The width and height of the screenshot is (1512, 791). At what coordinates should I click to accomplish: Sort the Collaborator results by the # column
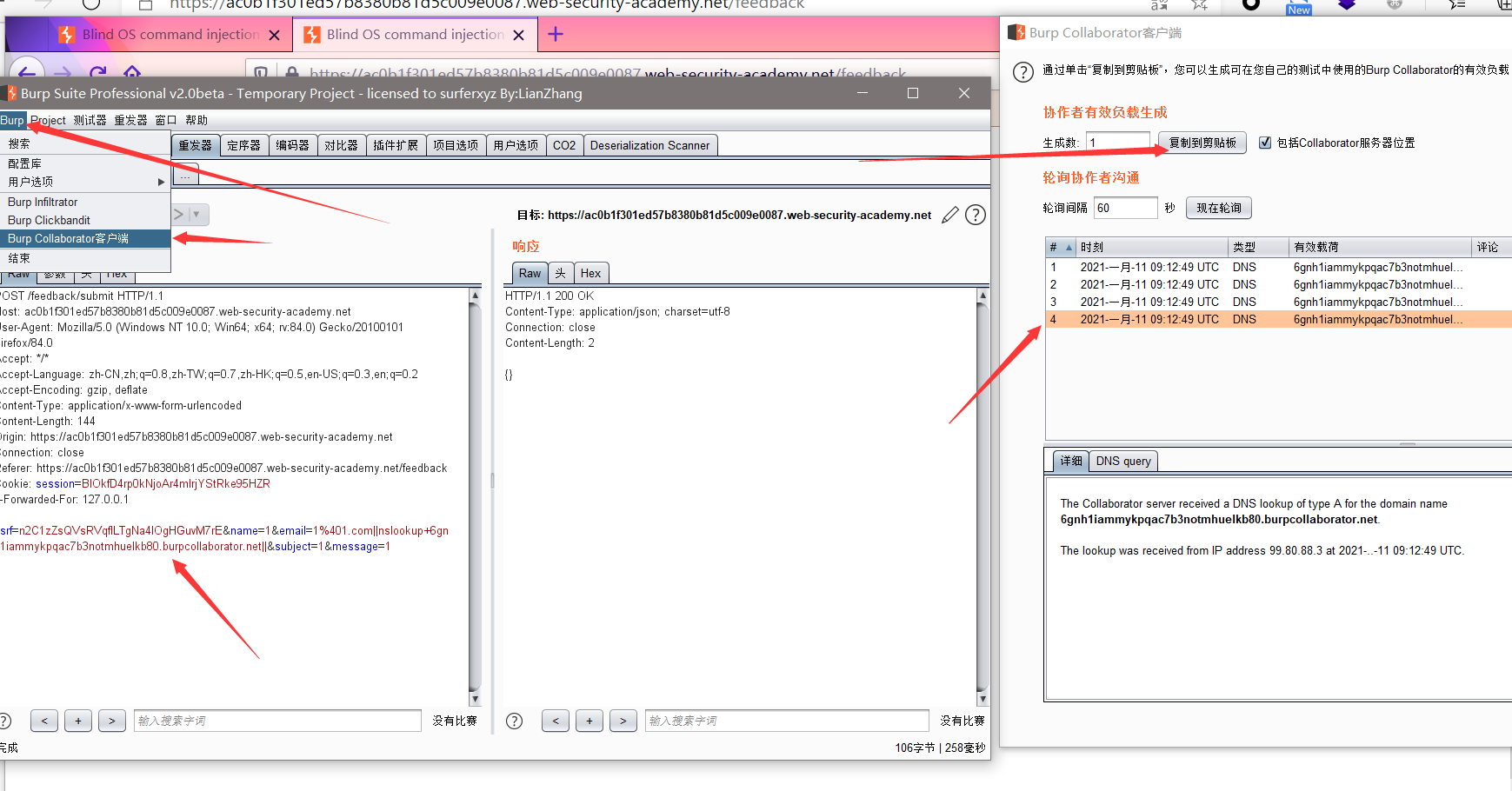pos(1053,246)
